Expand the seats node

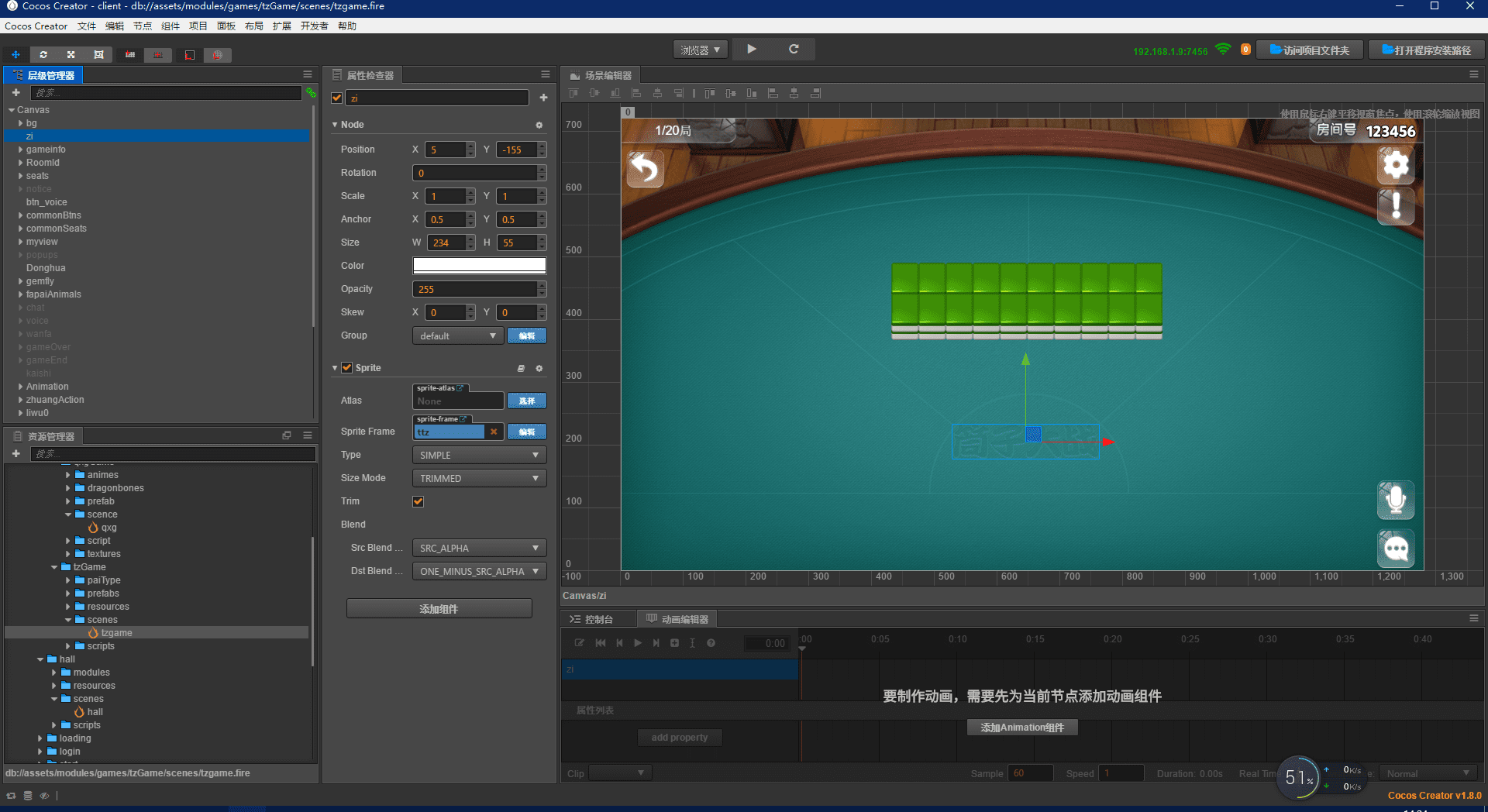click(x=20, y=176)
